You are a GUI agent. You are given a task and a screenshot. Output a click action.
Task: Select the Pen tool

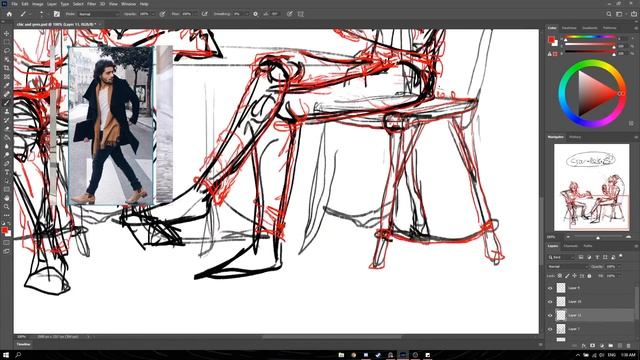click(x=7, y=163)
